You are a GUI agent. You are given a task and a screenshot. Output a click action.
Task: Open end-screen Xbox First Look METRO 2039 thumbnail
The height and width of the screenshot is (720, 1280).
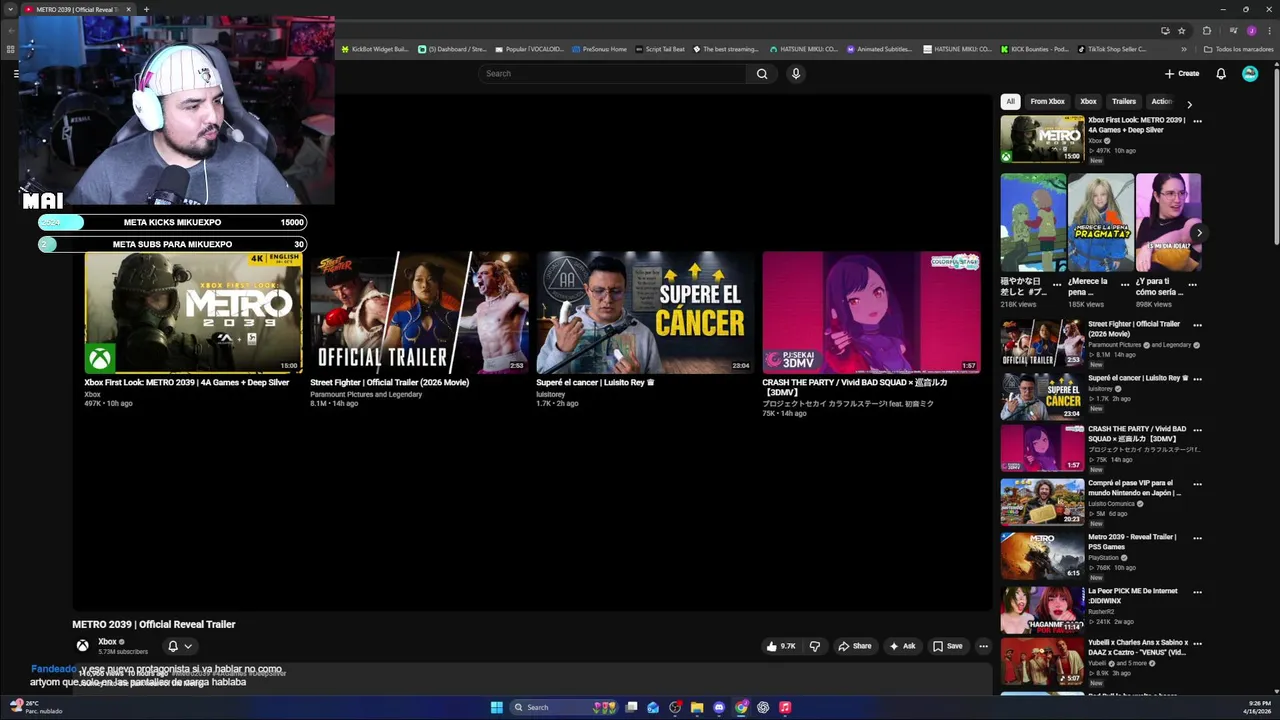[x=193, y=312]
